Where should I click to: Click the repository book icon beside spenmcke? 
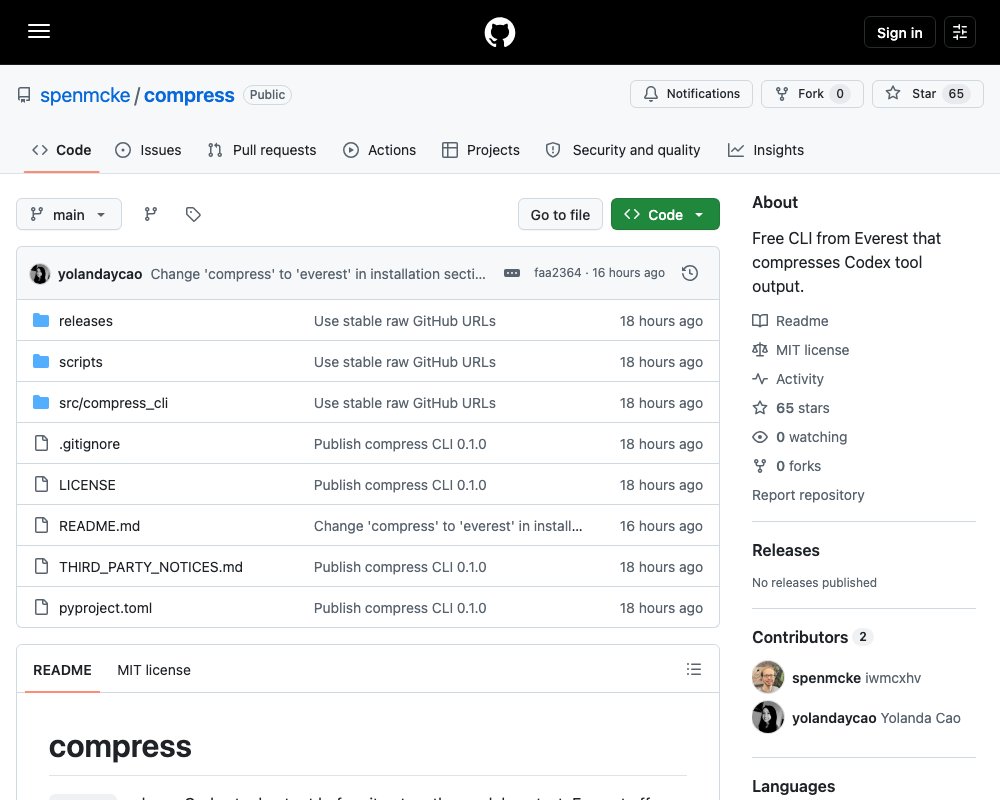pos(24,95)
